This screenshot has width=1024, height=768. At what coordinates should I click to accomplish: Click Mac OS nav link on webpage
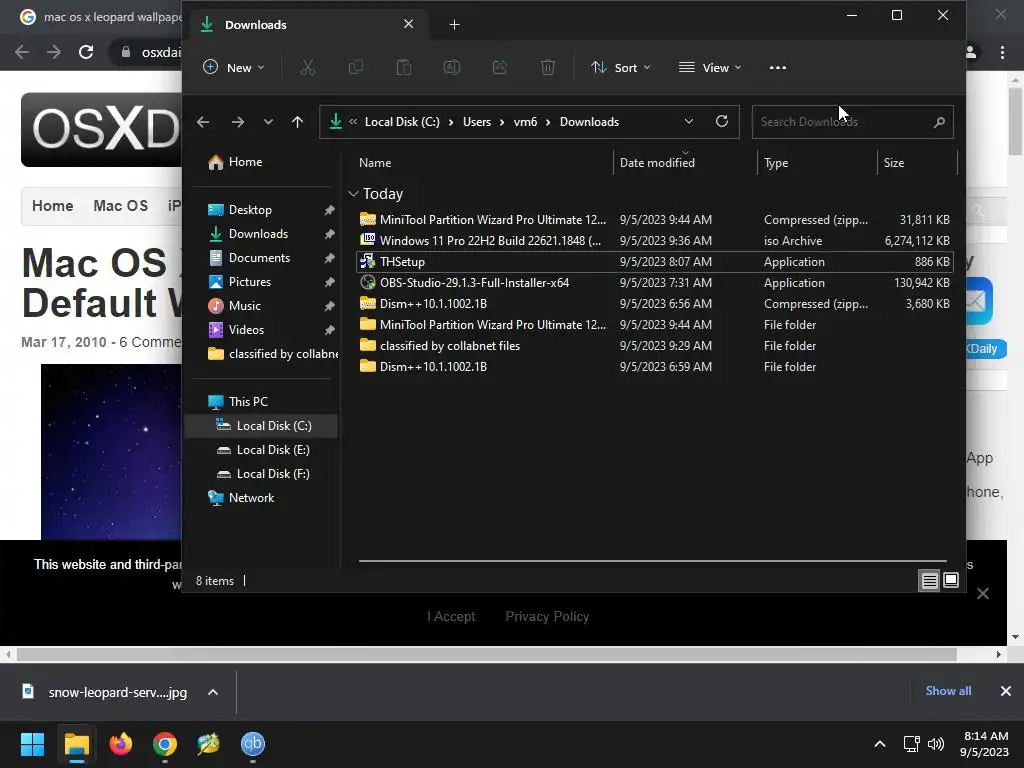click(x=120, y=206)
